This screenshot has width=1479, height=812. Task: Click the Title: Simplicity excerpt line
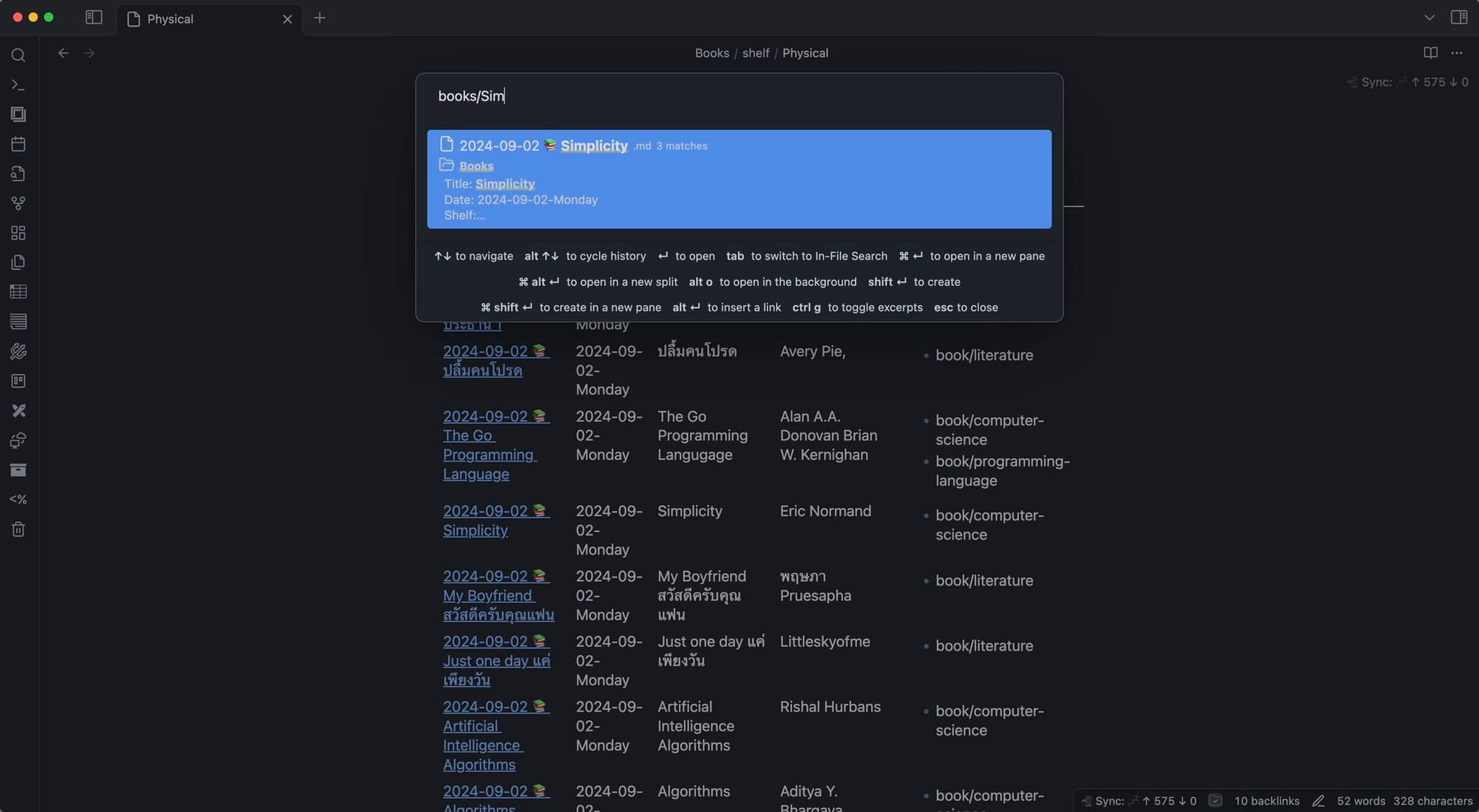pyautogui.click(x=489, y=184)
